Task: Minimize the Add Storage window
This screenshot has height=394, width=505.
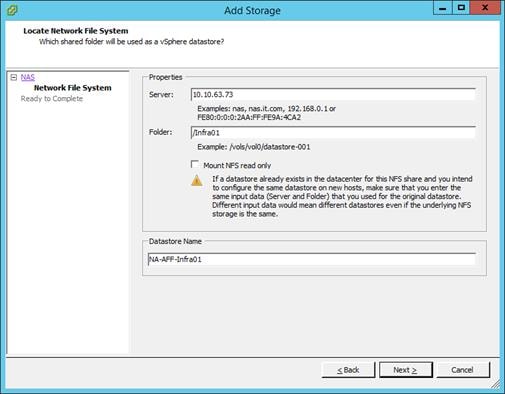Action: (443, 8)
